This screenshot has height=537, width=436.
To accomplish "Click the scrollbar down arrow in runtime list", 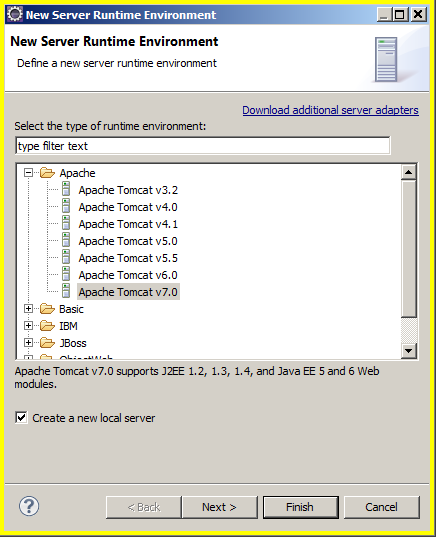I will (x=409, y=350).
